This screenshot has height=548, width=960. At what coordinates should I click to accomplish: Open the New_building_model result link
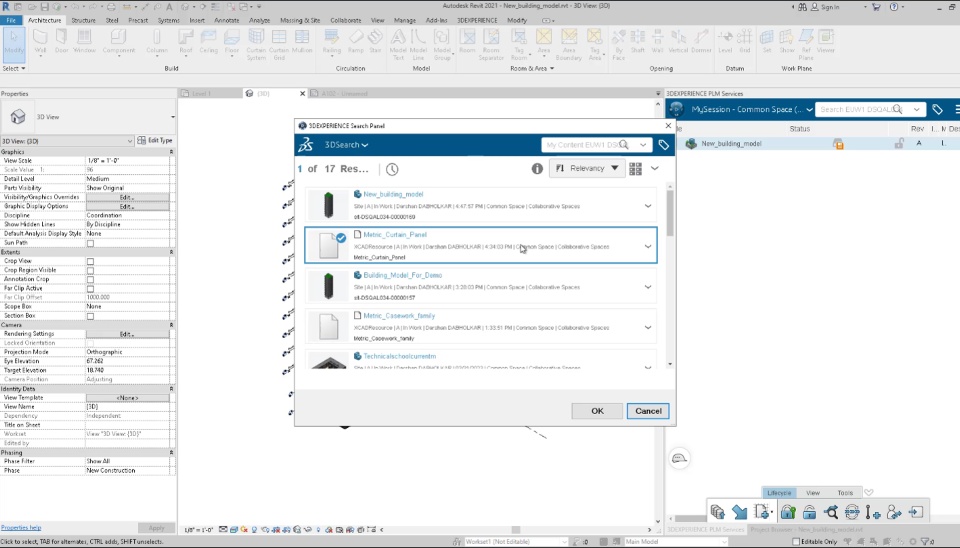[x=393, y=194]
